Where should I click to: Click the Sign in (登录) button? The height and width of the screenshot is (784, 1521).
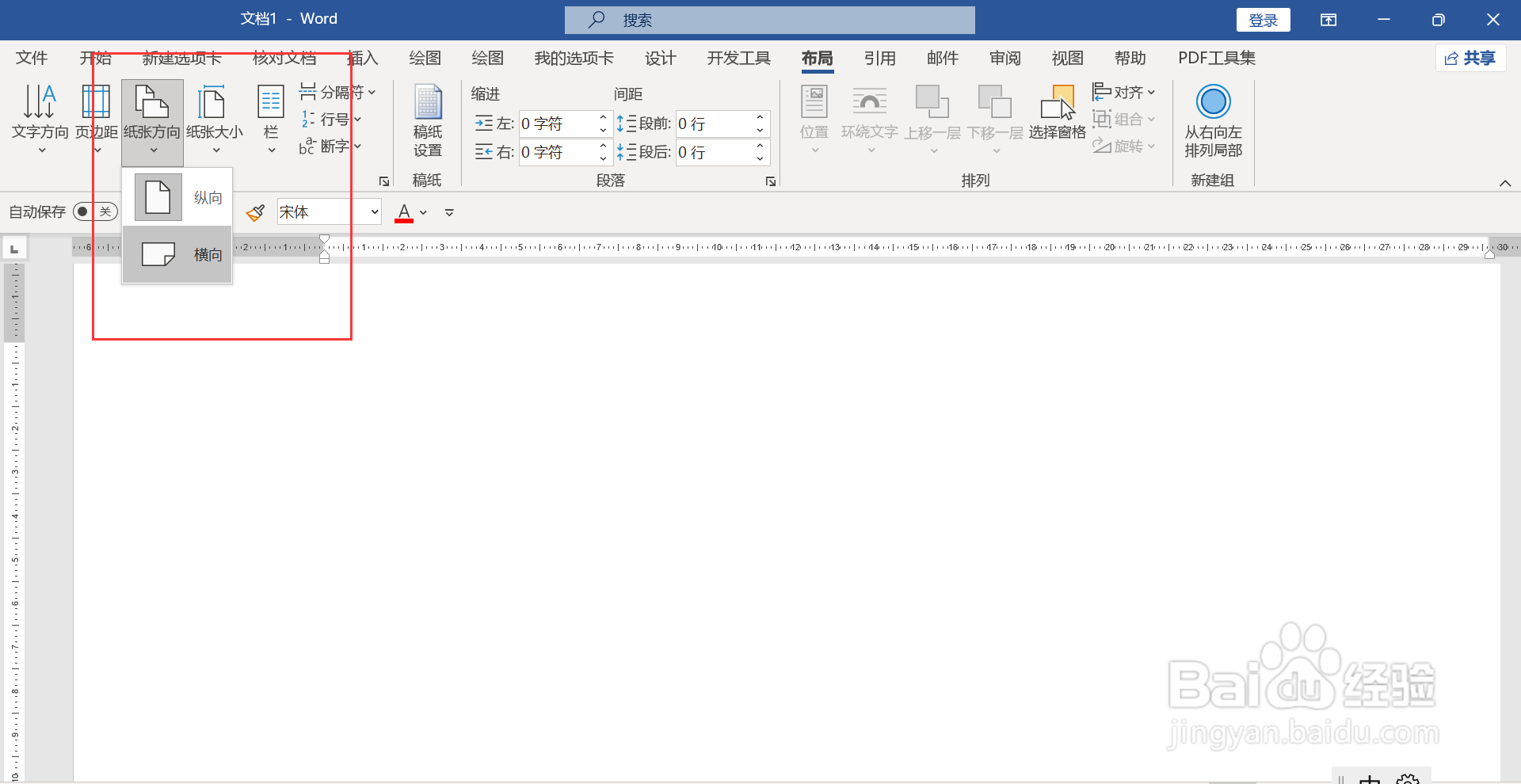[x=1263, y=20]
